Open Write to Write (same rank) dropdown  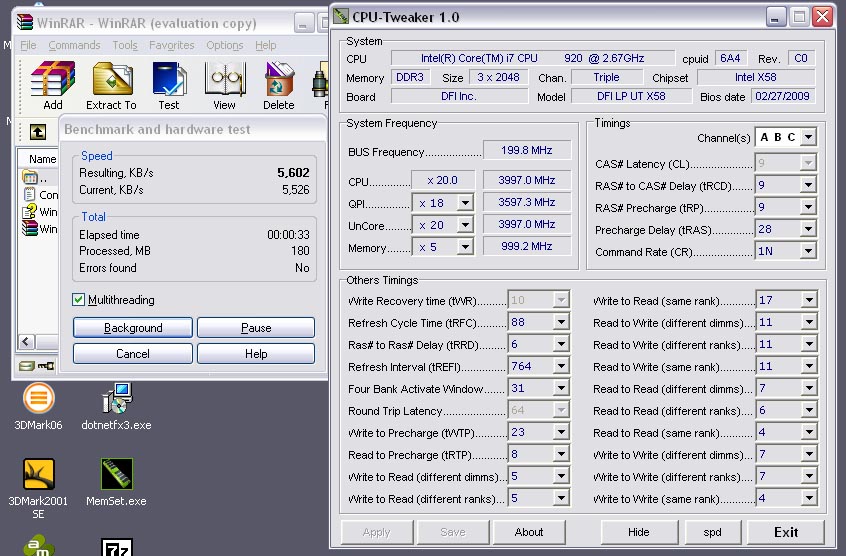809,498
